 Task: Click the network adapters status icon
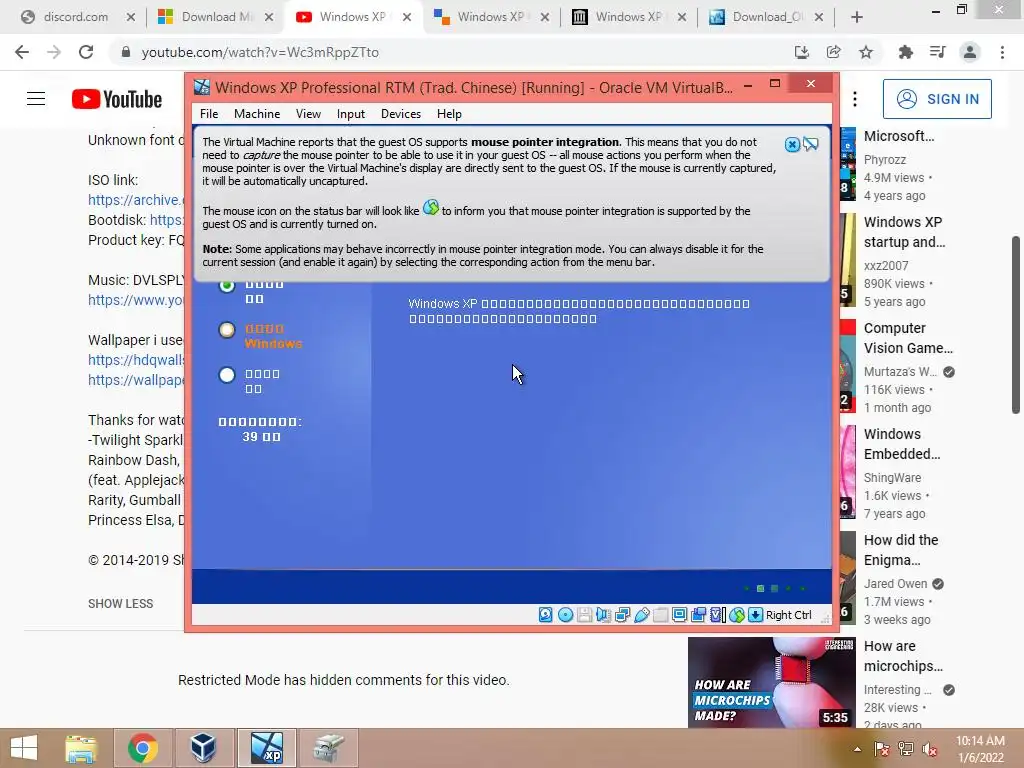[622, 615]
